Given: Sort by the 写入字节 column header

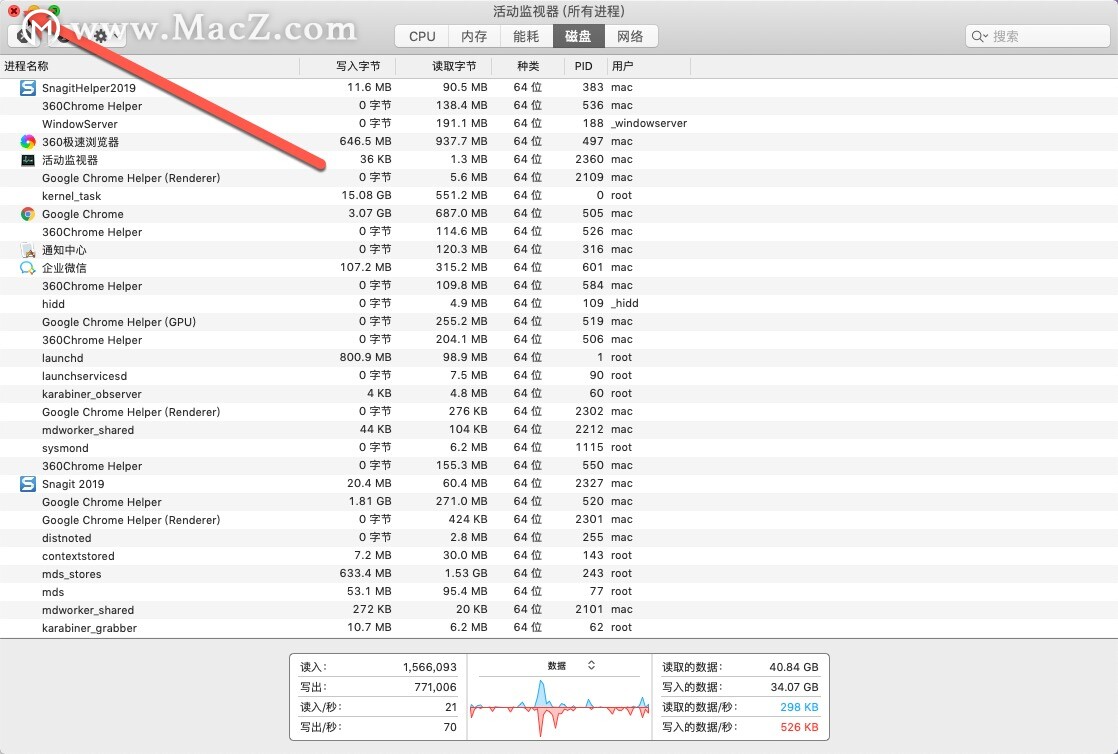Looking at the screenshot, I should (x=348, y=66).
